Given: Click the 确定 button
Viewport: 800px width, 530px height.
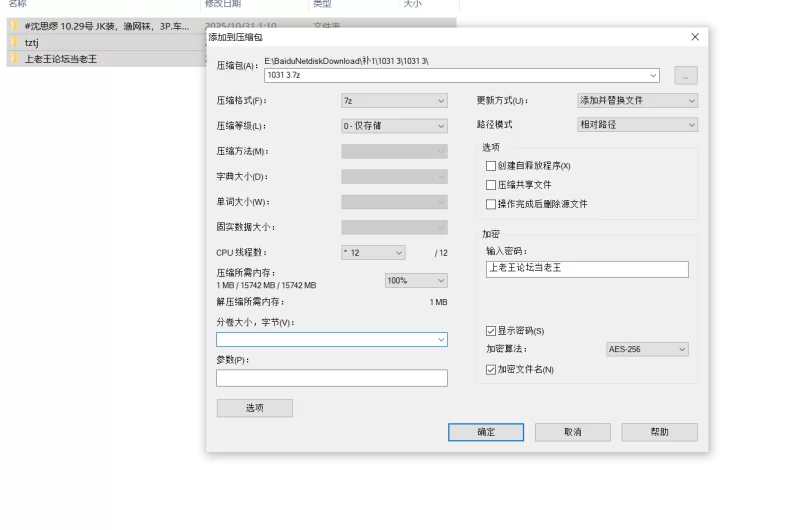Looking at the screenshot, I should [486, 432].
